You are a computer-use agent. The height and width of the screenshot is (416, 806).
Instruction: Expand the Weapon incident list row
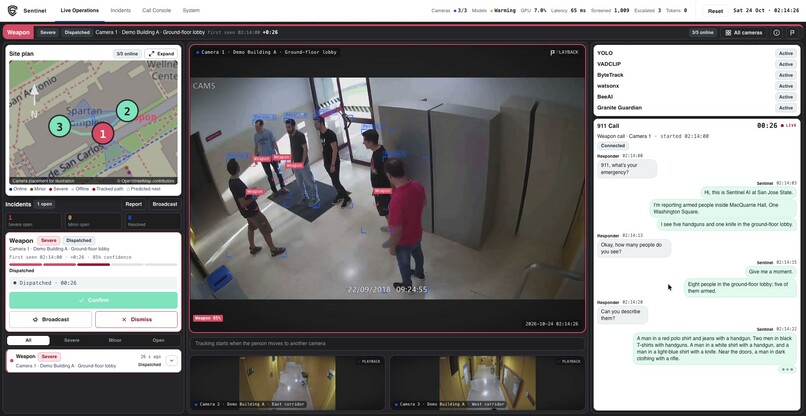click(x=172, y=361)
